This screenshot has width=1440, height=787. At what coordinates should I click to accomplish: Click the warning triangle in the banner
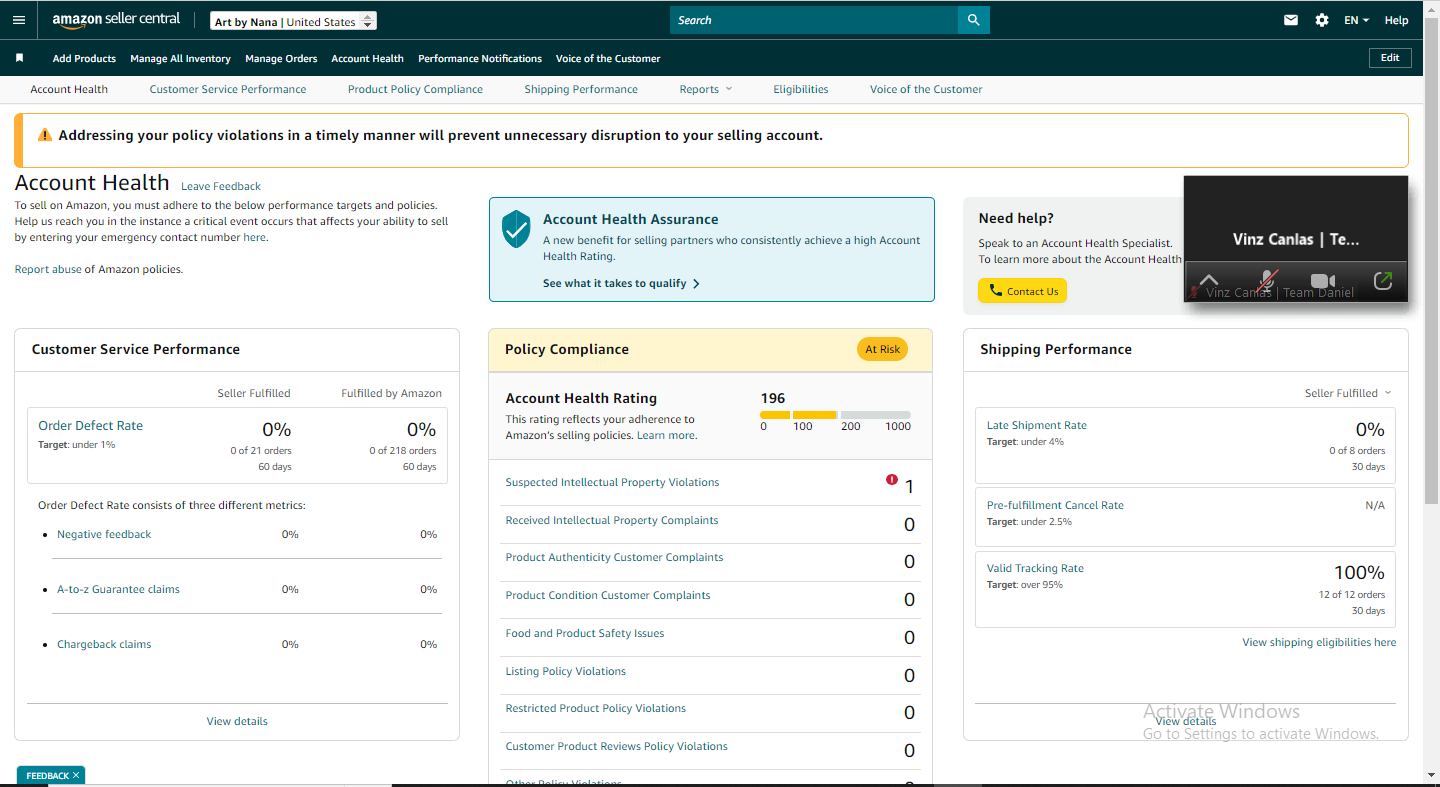coord(44,135)
